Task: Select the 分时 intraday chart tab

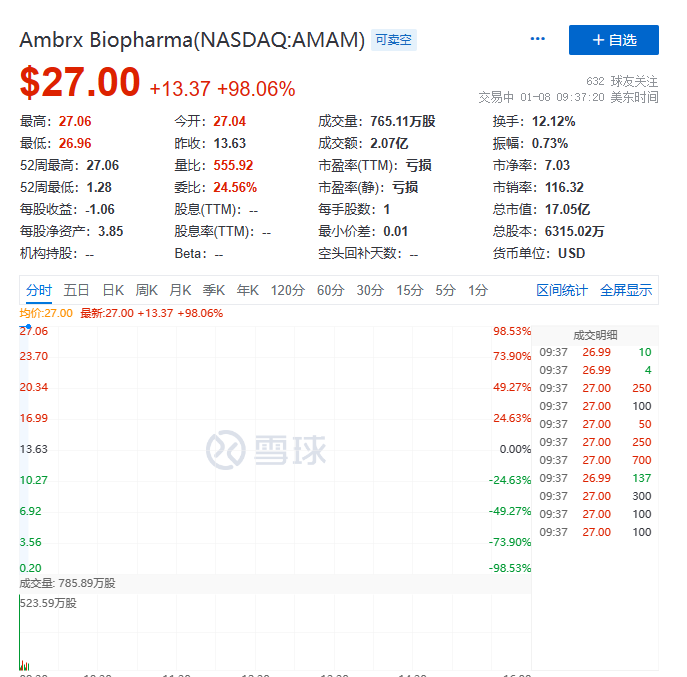Action: click(x=39, y=290)
